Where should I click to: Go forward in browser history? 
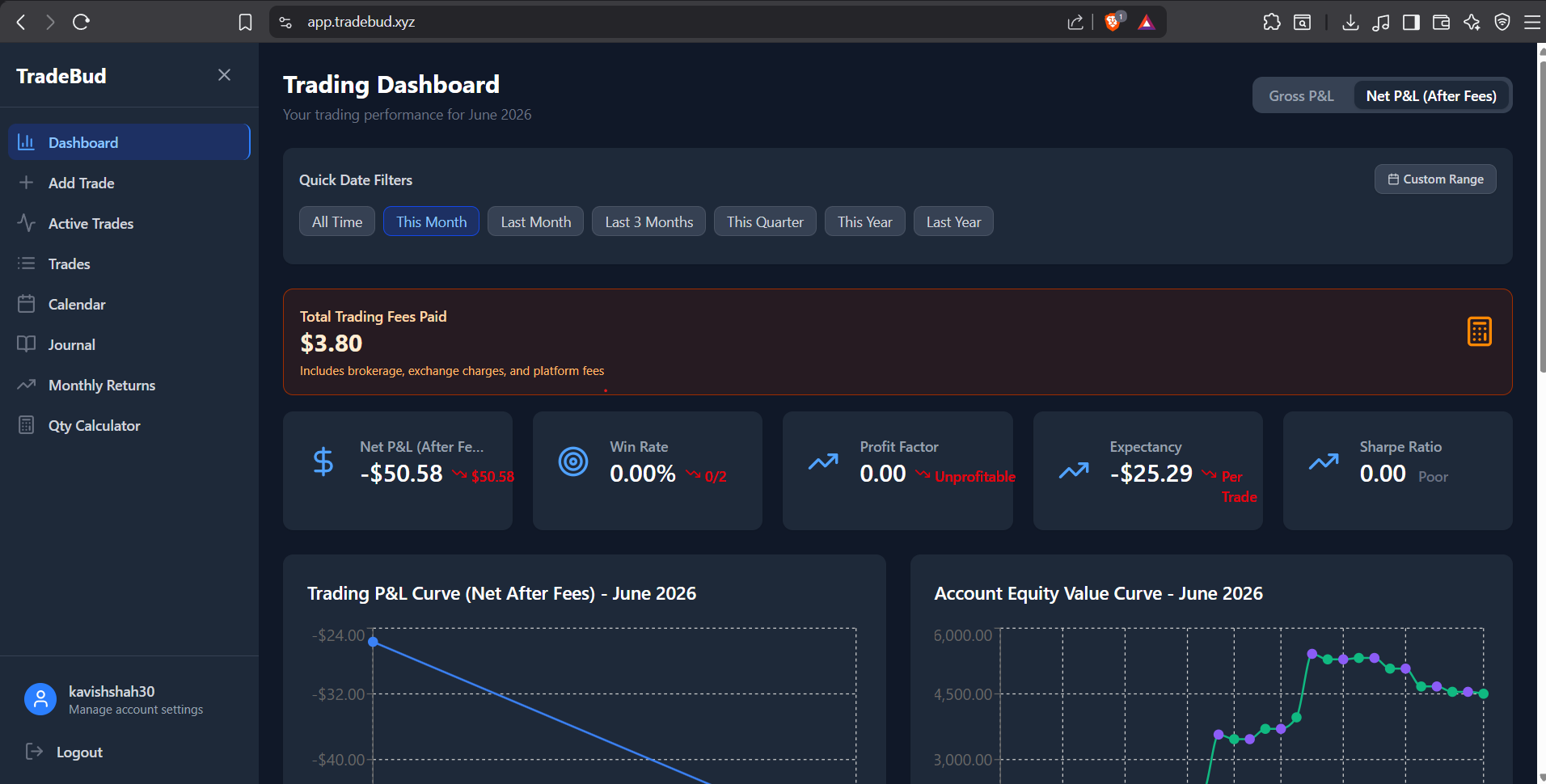50,22
